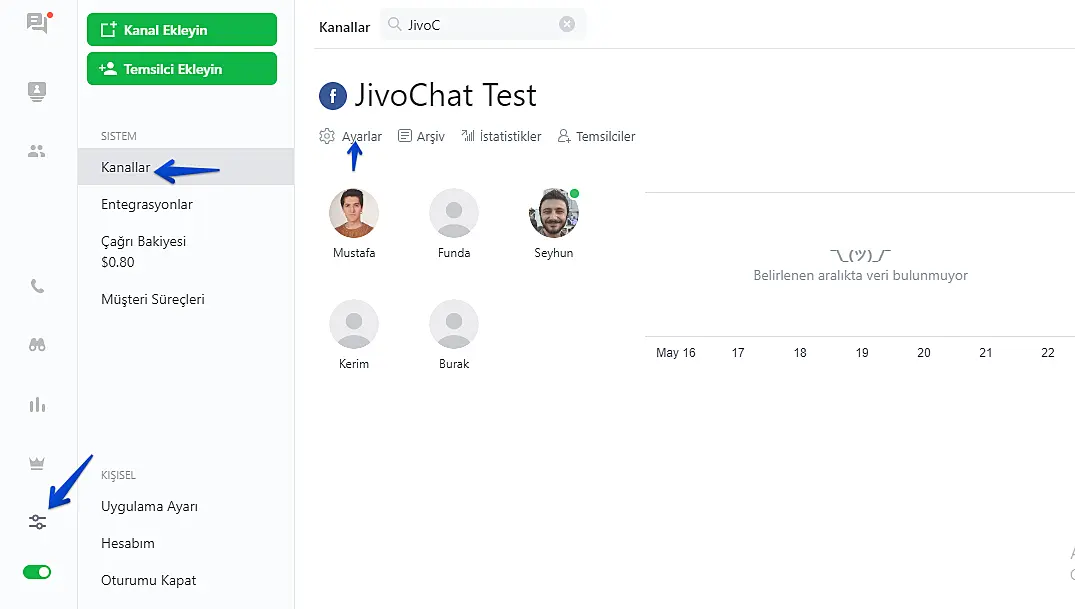Open the visitors monitor icon
Viewport: 1075px width, 609px height.
coord(37,91)
